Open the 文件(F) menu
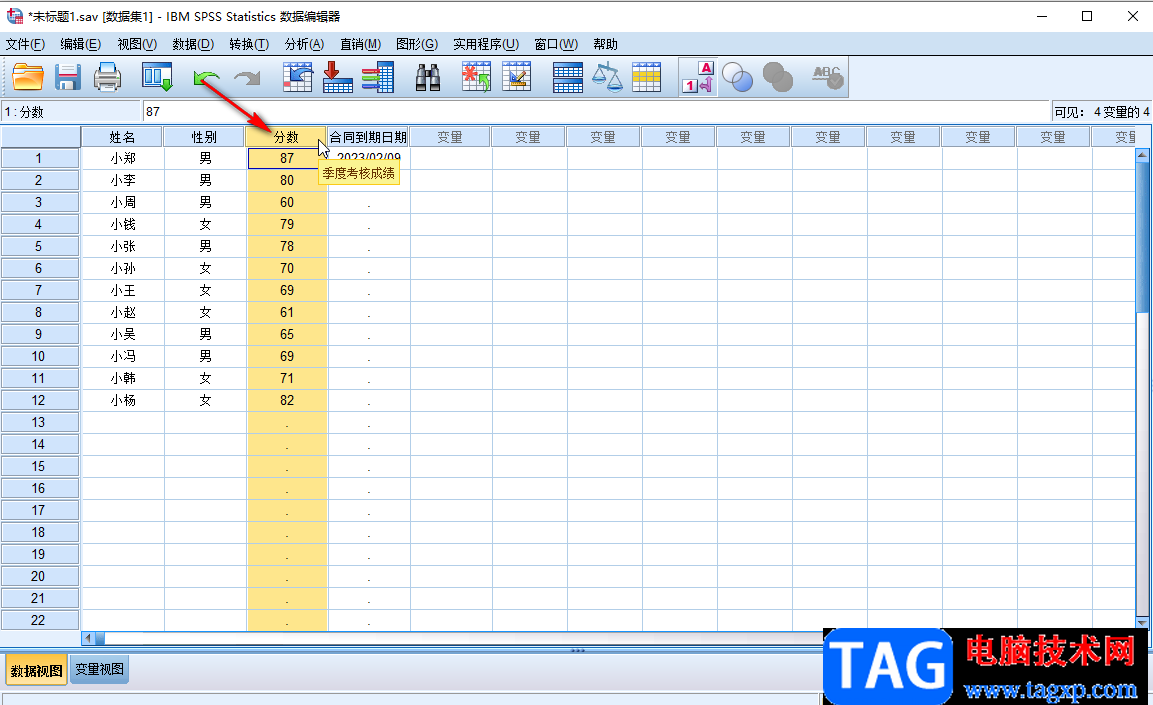The width and height of the screenshot is (1153, 705). pos(25,44)
